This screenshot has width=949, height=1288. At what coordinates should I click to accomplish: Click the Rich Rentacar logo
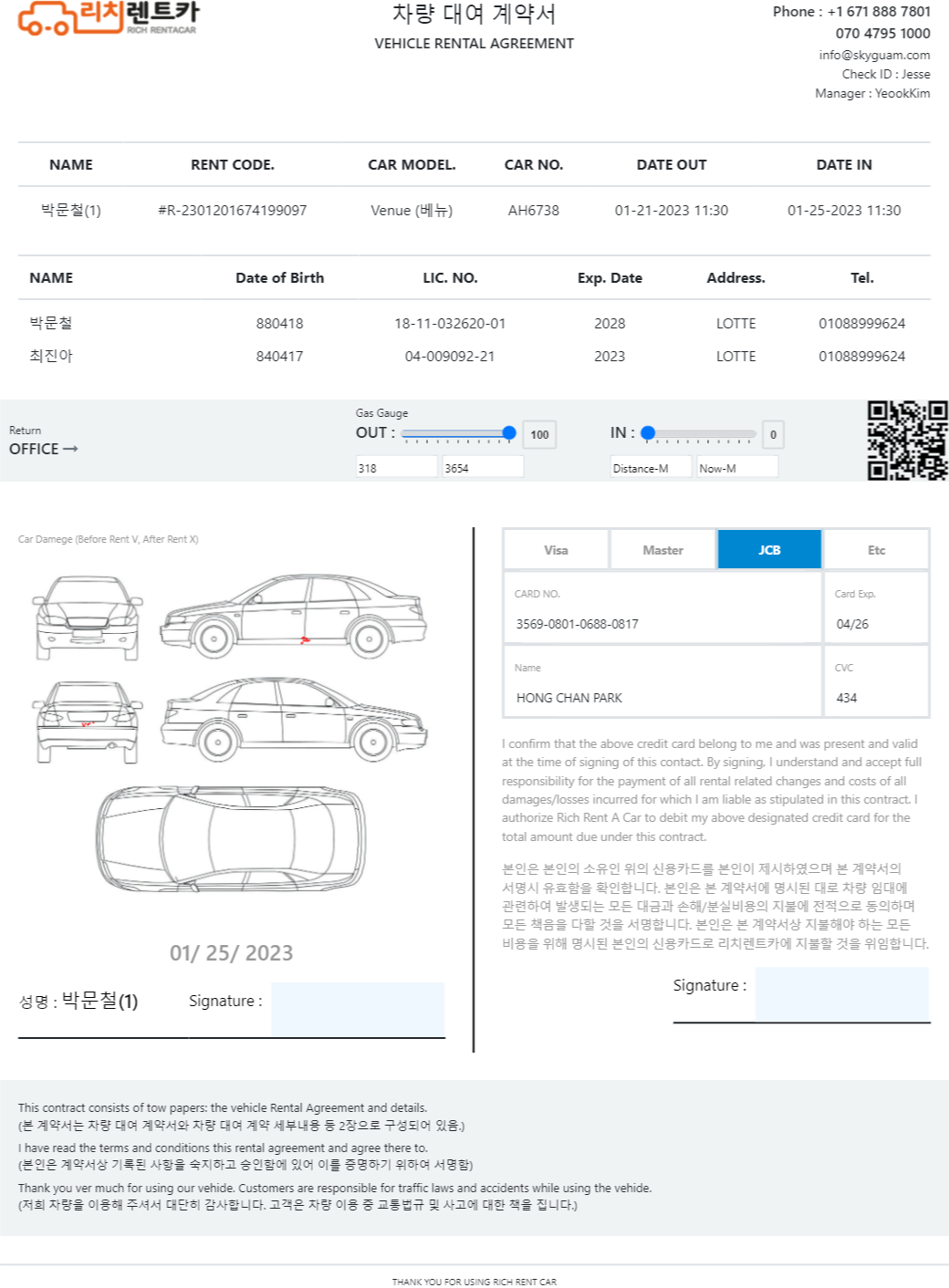click(108, 17)
